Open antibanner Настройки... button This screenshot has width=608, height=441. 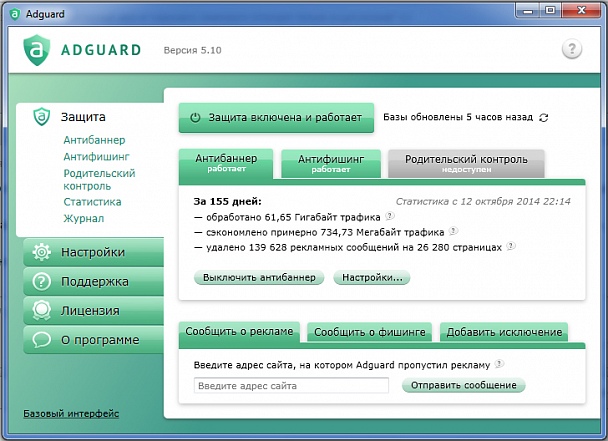click(x=372, y=278)
